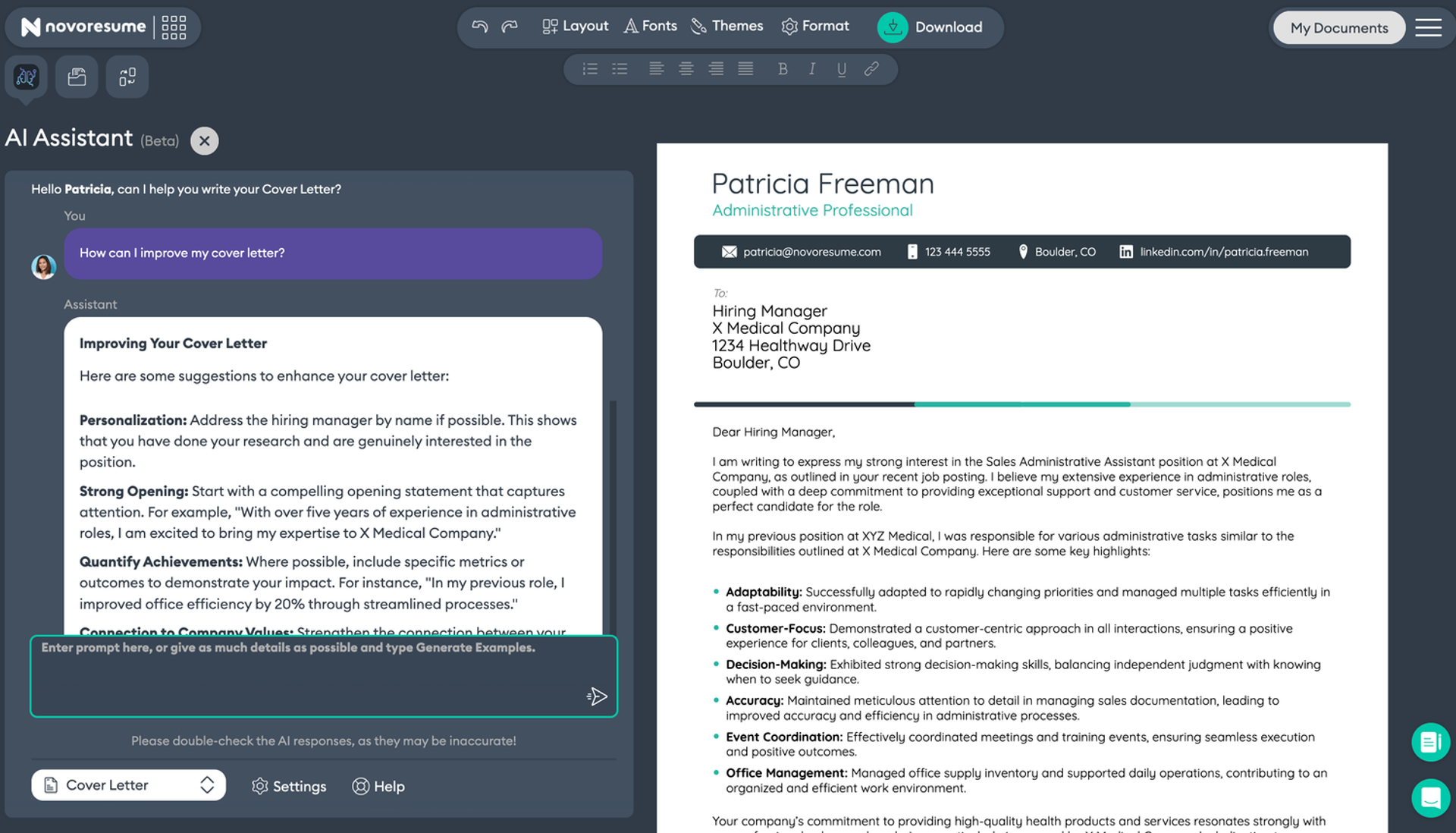This screenshot has height=833, width=1456.
Task: Open the hamburger menu
Action: (1429, 27)
